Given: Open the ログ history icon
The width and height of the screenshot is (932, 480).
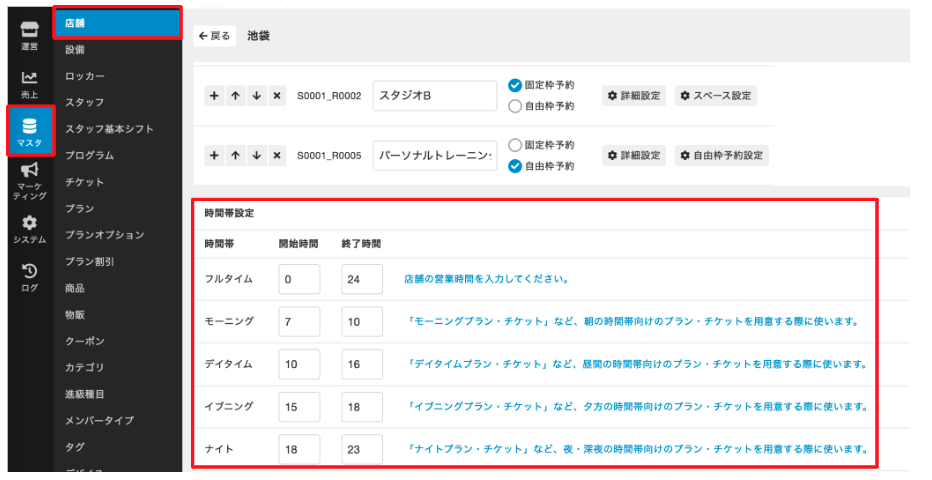Looking at the screenshot, I should tap(29, 276).
